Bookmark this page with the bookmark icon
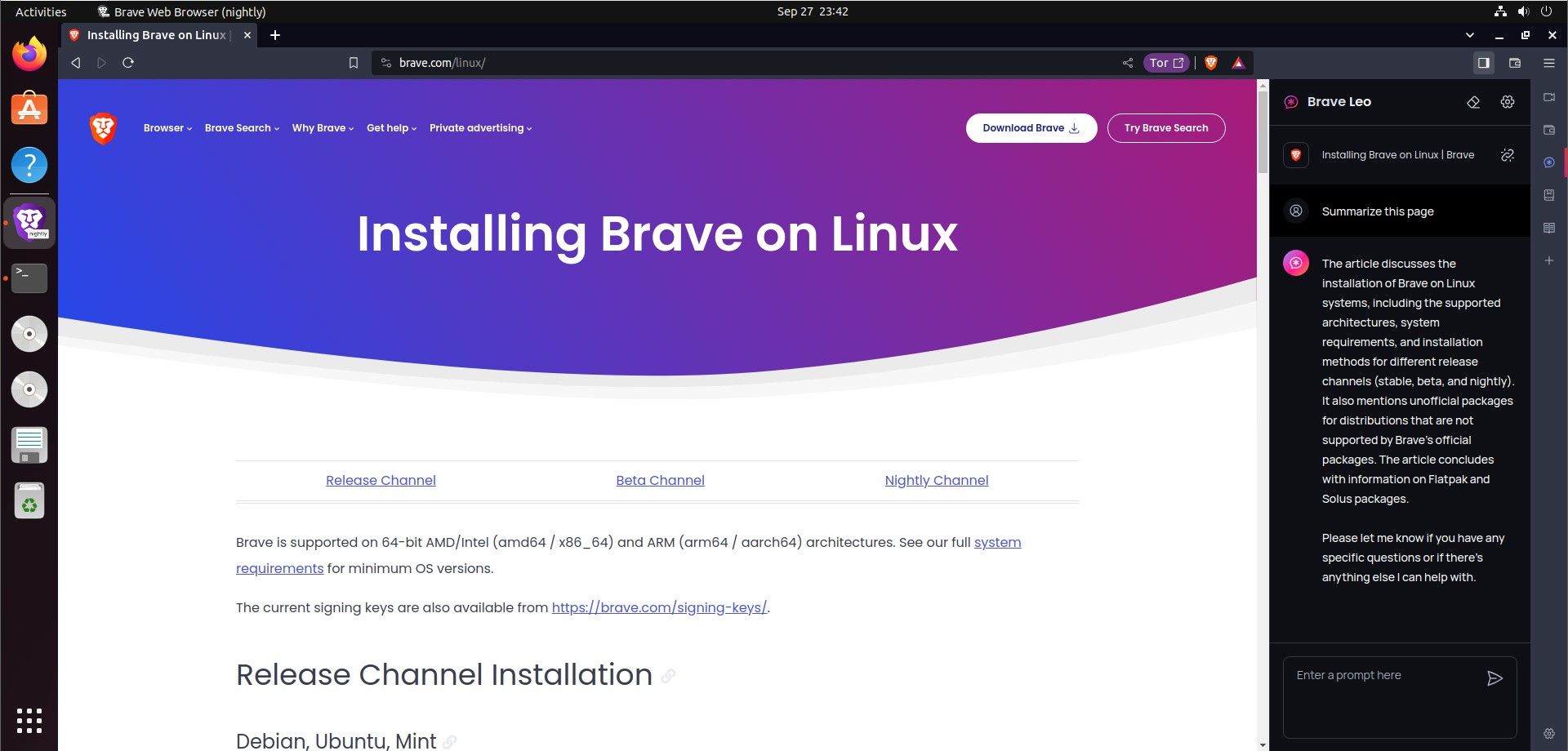This screenshot has width=1568, height=751. click(x=353, y=63)
